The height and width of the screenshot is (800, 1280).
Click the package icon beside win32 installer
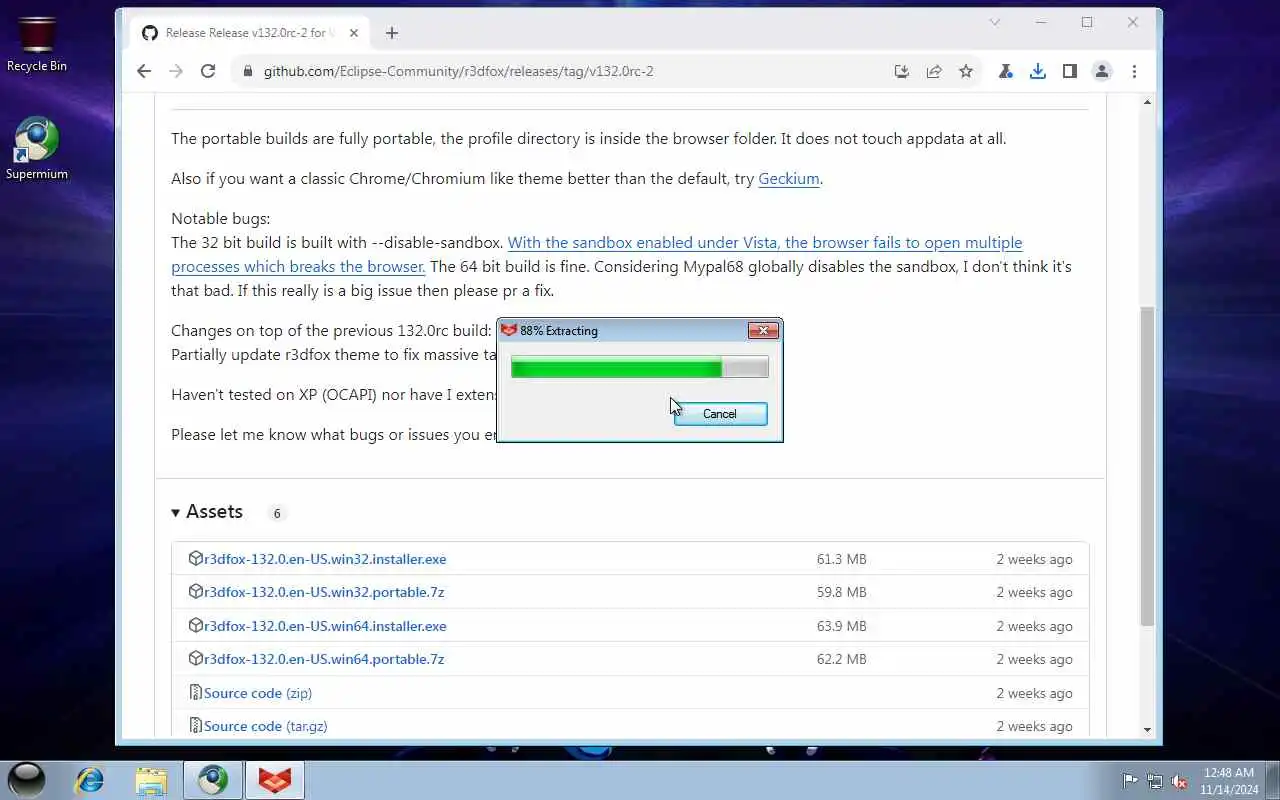[x=196, y=559]
